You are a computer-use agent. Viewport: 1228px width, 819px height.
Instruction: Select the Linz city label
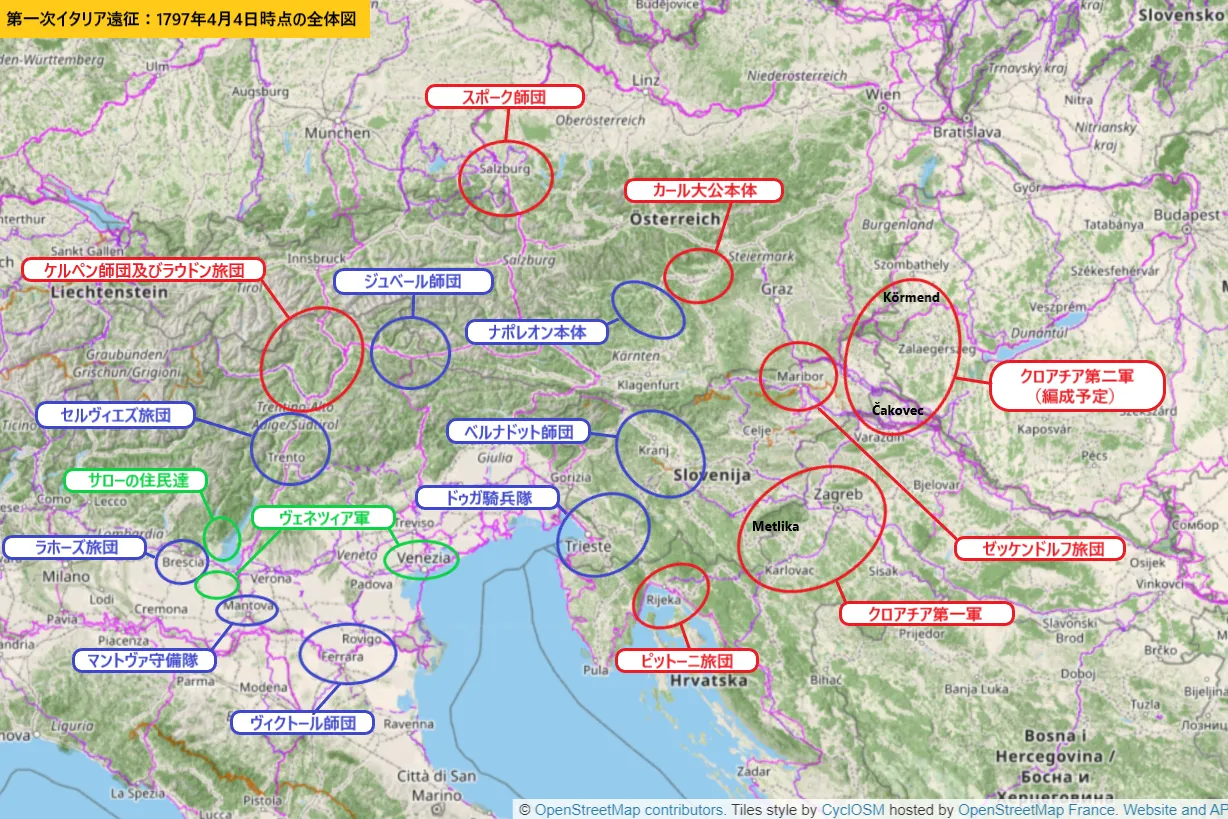(646, 80)
